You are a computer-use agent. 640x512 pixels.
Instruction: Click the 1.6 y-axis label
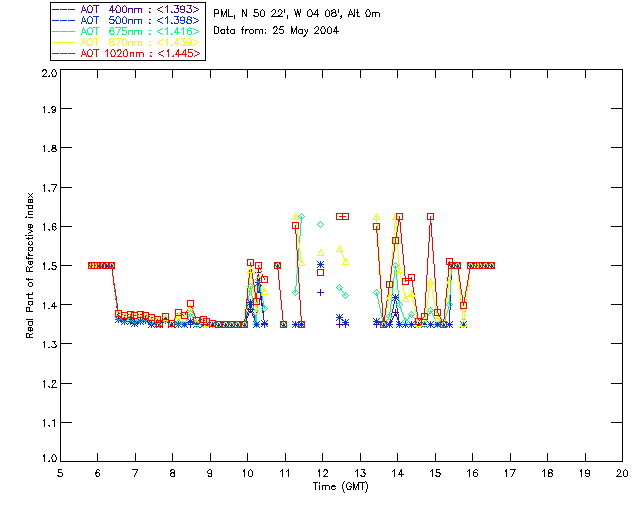click(49, 227)
